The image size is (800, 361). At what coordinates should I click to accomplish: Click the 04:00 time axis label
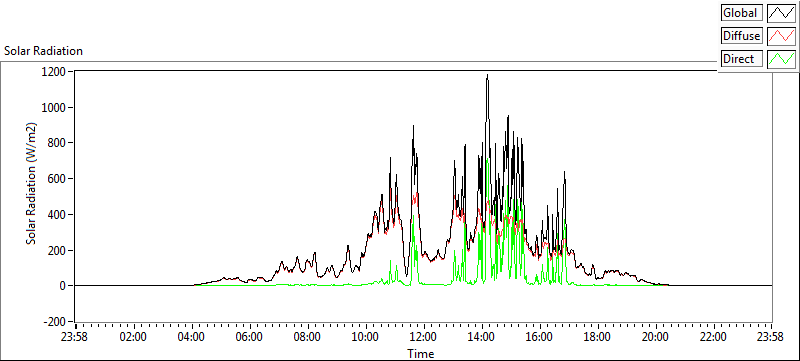point(192,337)
